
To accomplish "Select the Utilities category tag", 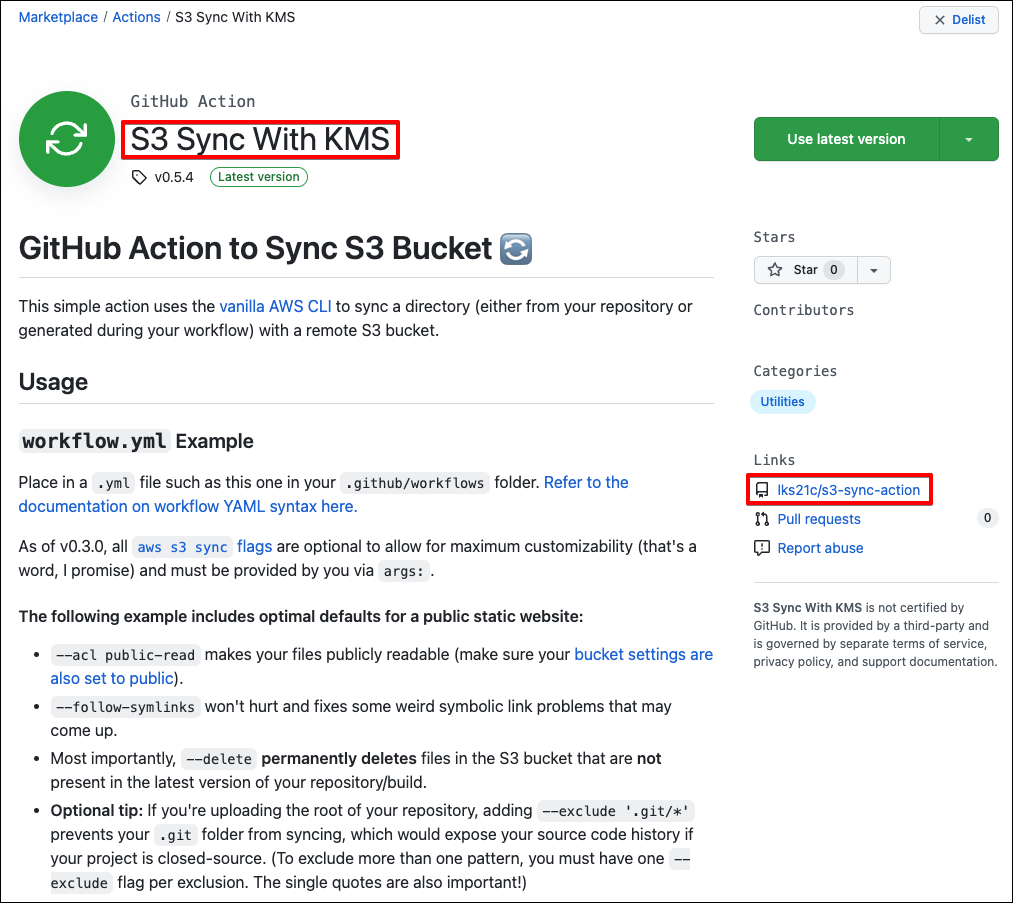I will tap(782, 402).
